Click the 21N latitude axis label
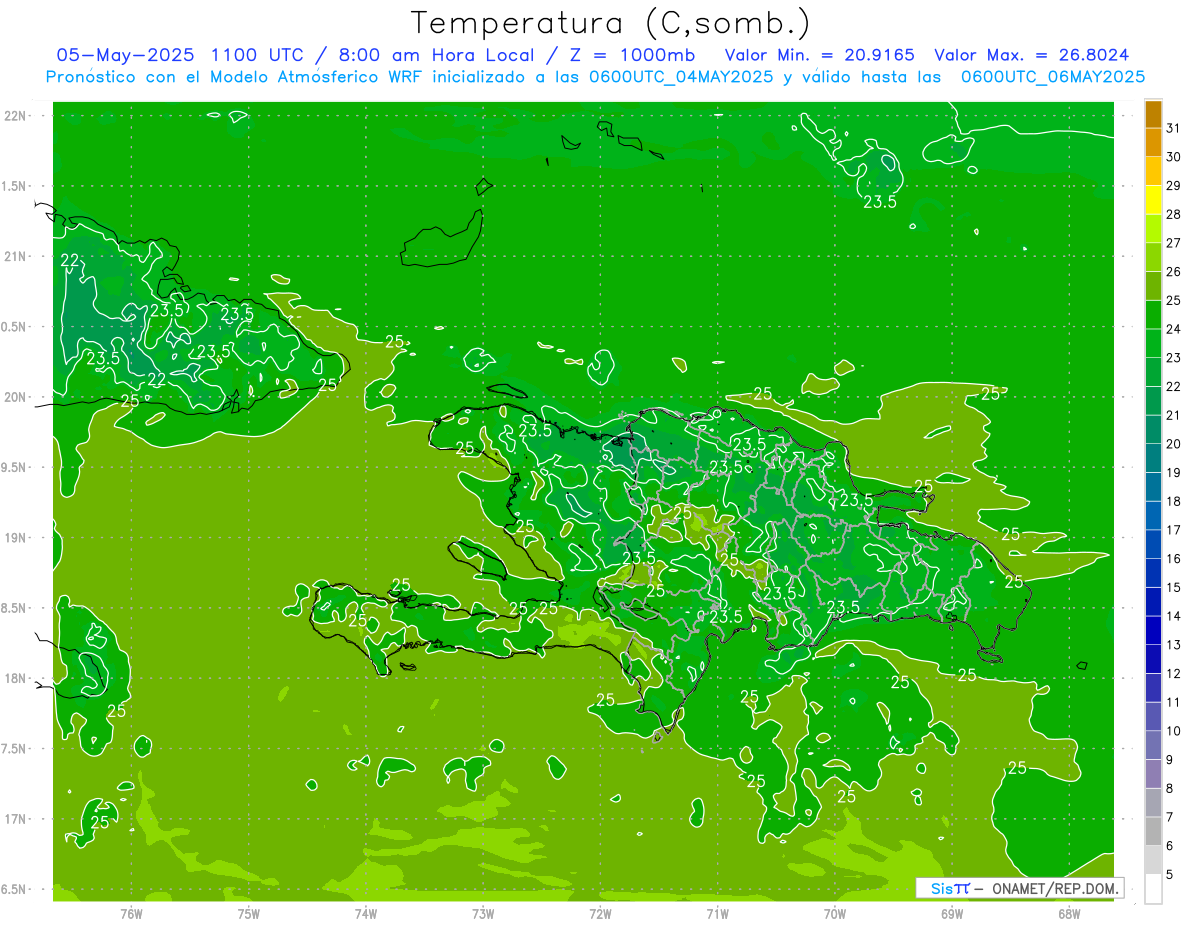The height and width of the screenshot is (927, 1200). (x=16, y=256)
